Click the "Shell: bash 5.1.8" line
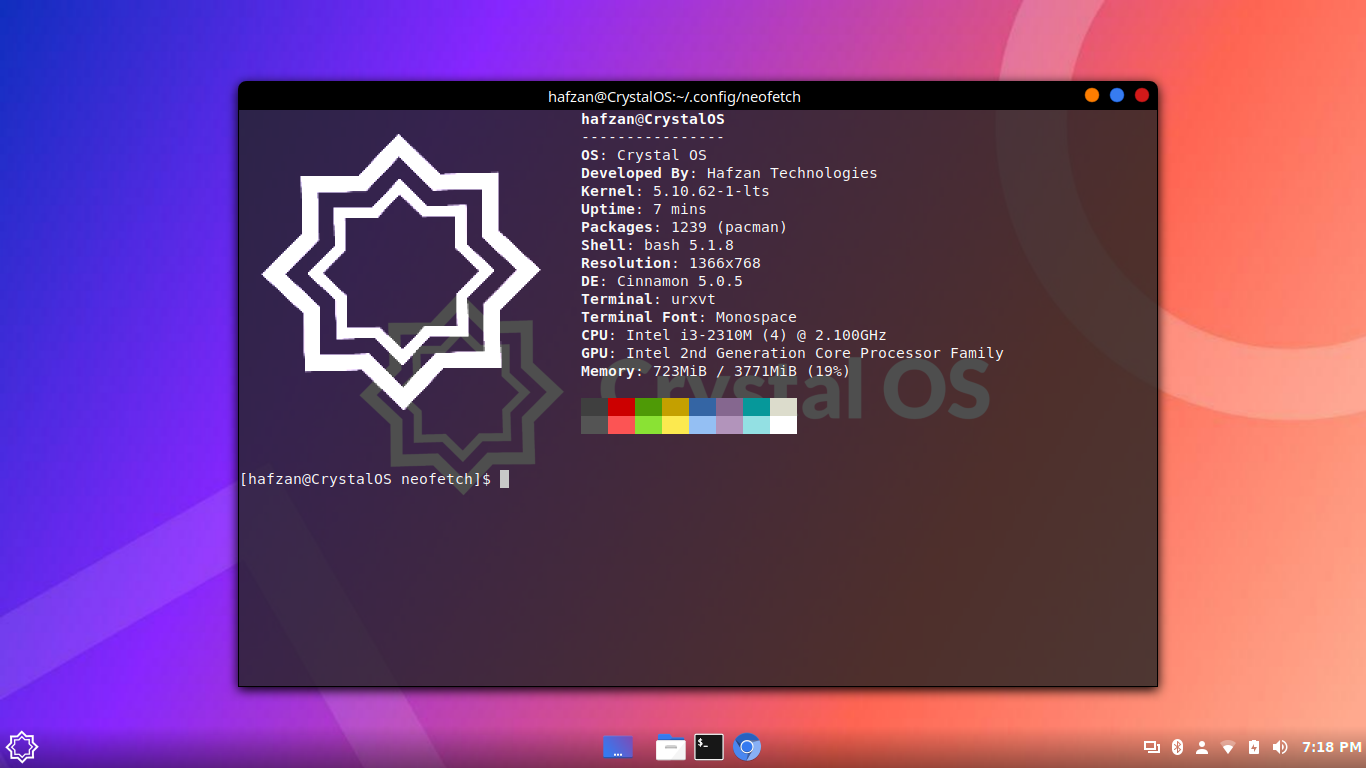This screenshot has width=1366, height=768. (657, 245)
